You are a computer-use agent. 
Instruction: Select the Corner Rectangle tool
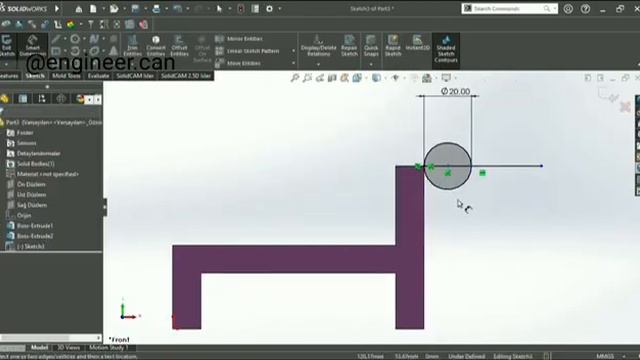56,51
